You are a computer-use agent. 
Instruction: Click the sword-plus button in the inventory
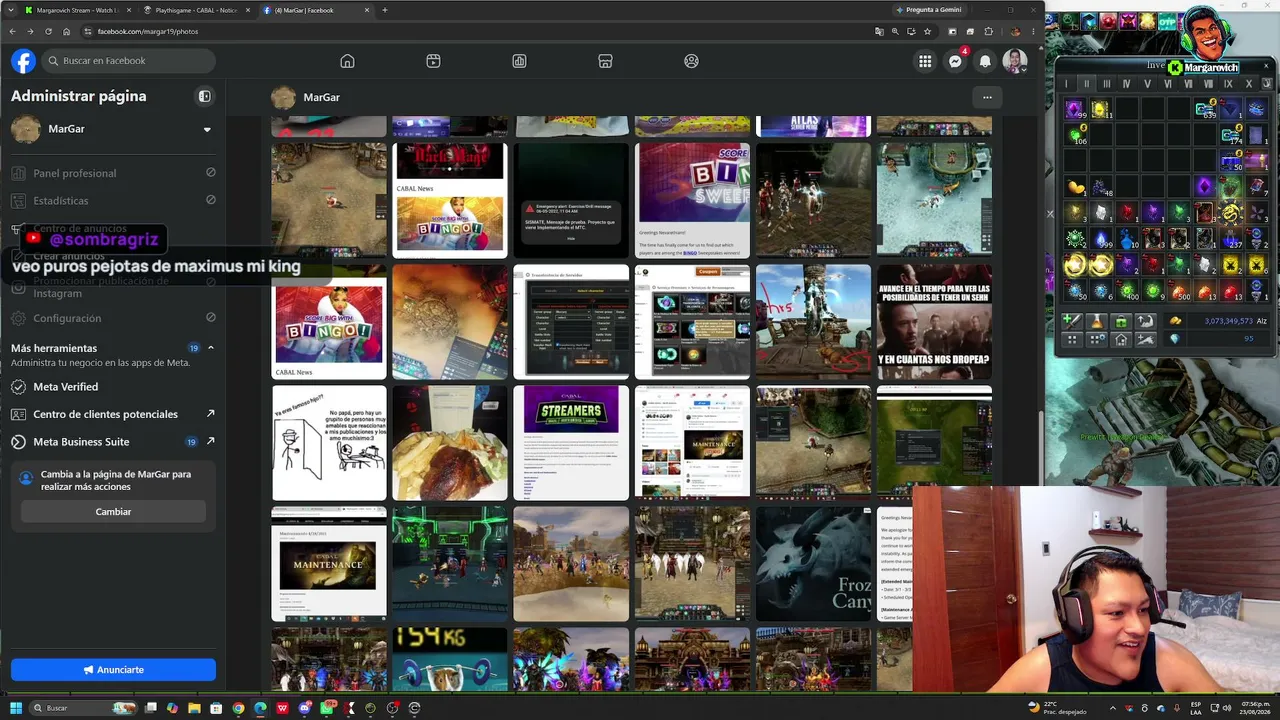[1072, 321]
